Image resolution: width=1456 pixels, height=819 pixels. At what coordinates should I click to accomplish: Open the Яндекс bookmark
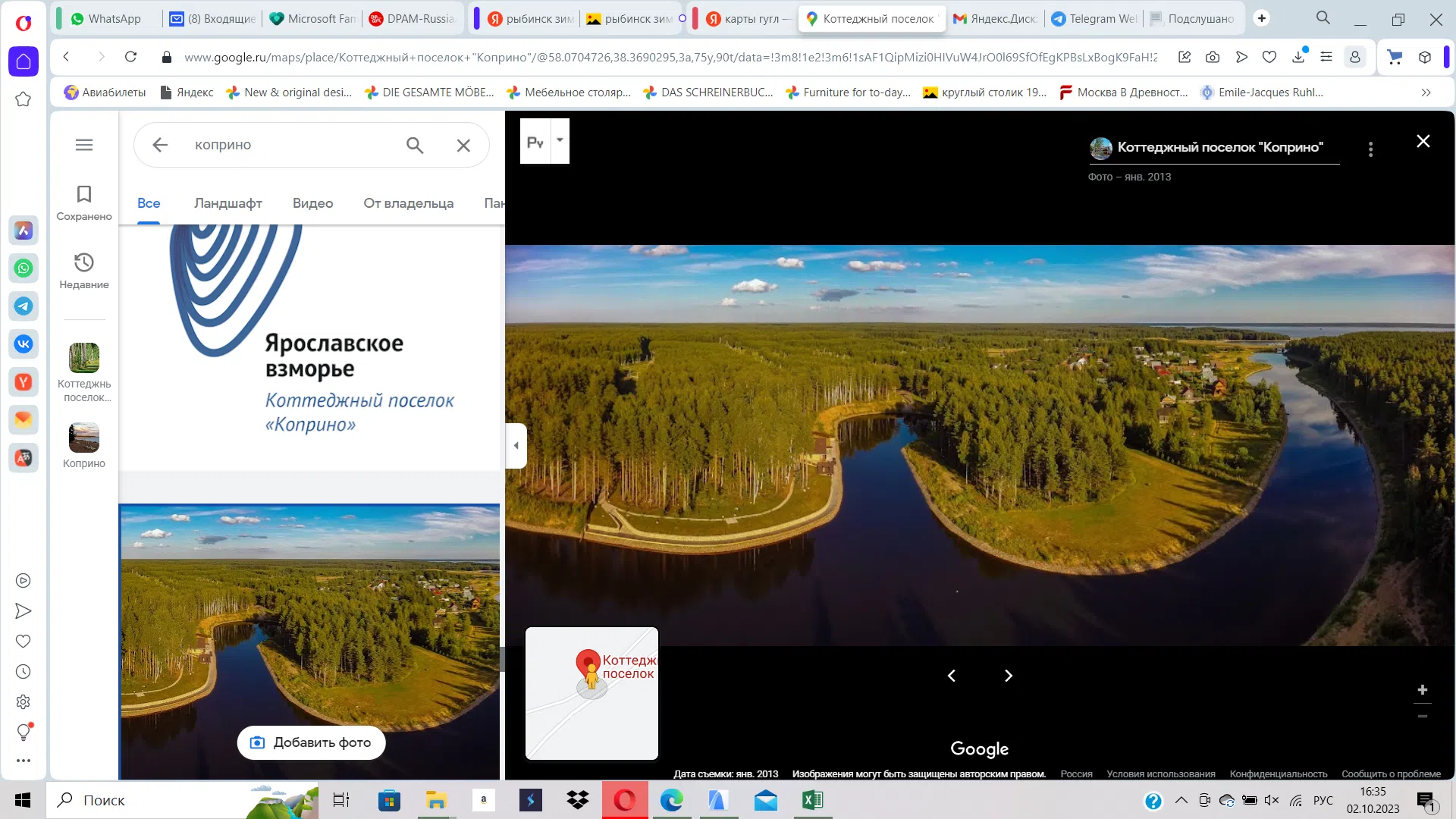187,93
